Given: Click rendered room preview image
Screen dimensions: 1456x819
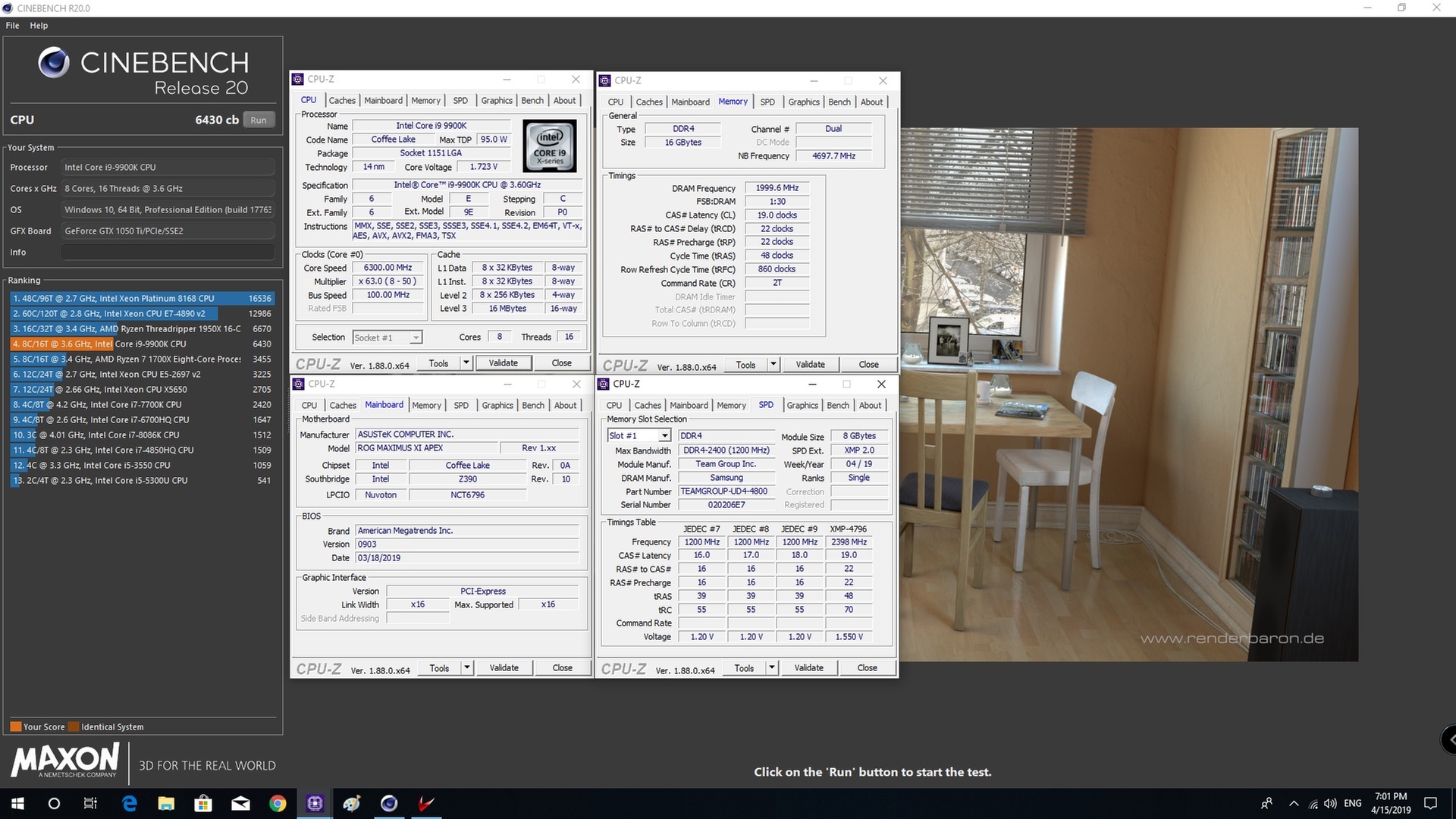Looking at the screenshot, I should point(1128,394).
